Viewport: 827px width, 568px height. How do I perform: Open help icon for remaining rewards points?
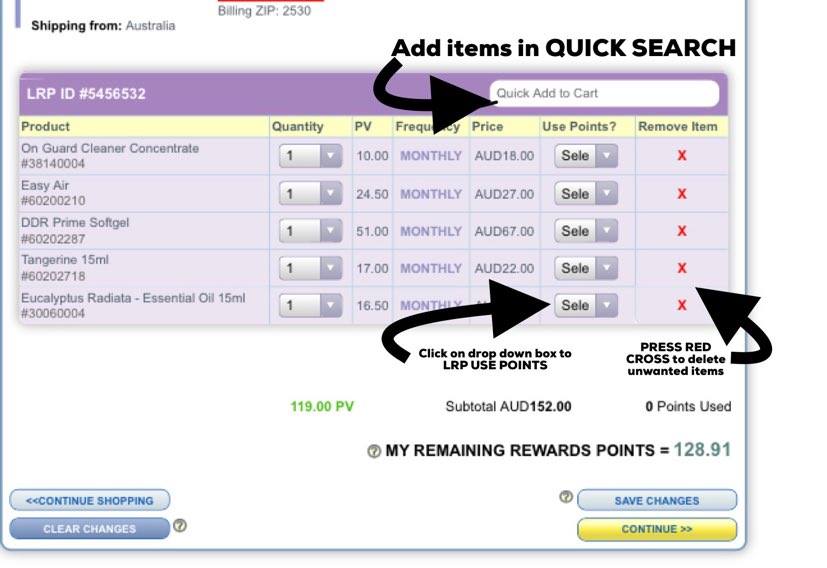(374, 452)
